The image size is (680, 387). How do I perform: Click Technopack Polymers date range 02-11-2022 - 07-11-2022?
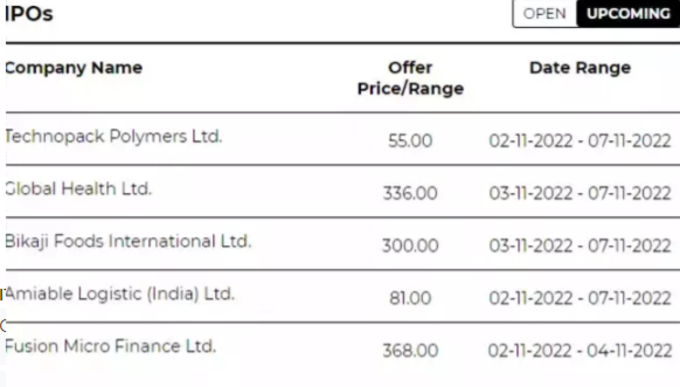click(x=580, y=141)
